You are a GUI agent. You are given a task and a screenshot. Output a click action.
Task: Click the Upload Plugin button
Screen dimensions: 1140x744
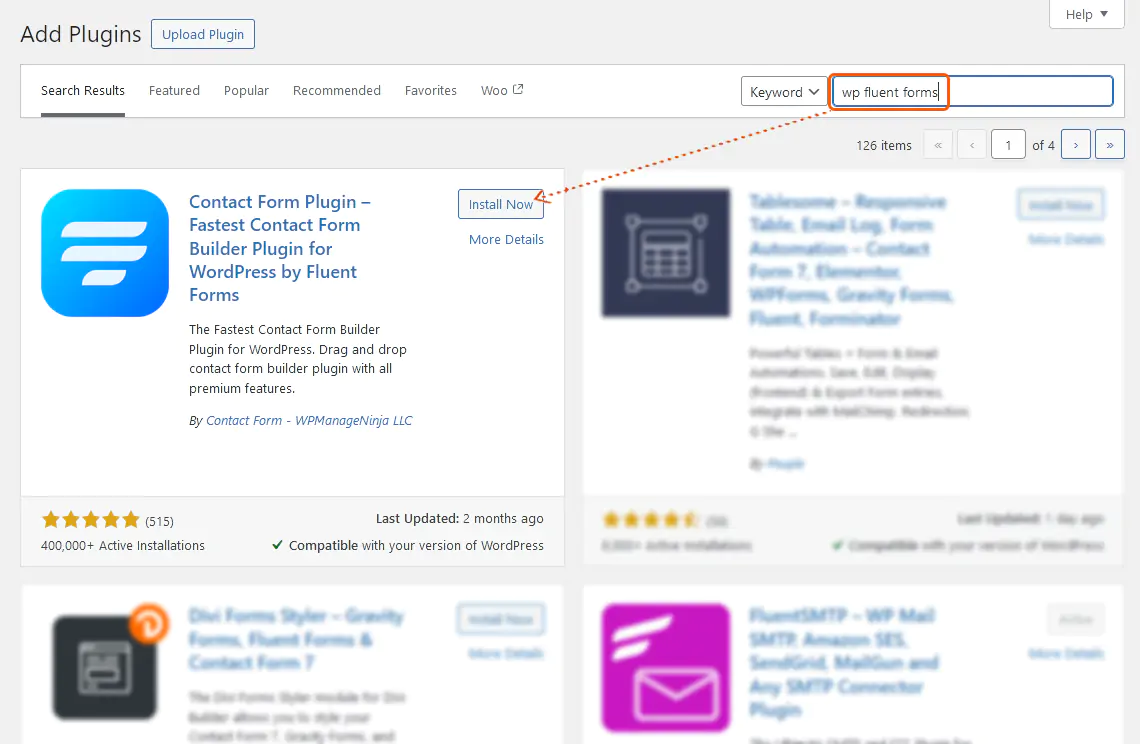(x=202, y=33)
